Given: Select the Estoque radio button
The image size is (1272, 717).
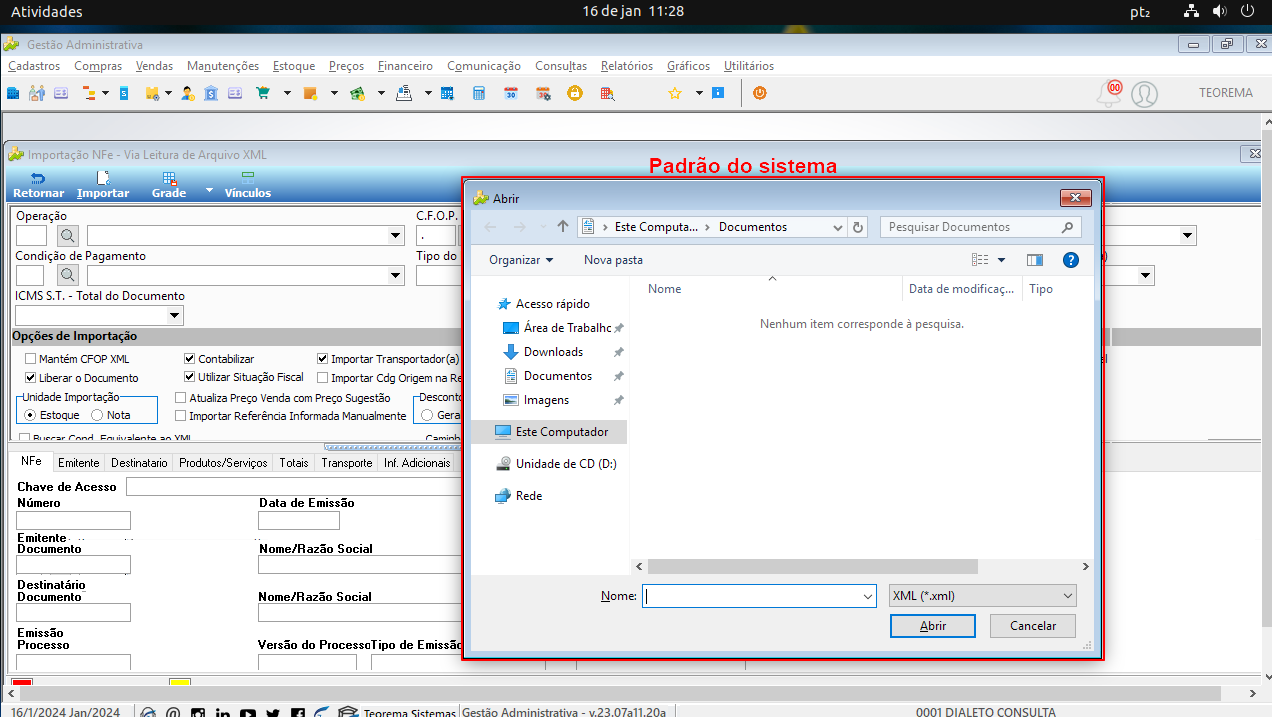Looking at the screenshot, I should (x=30, y=415).
